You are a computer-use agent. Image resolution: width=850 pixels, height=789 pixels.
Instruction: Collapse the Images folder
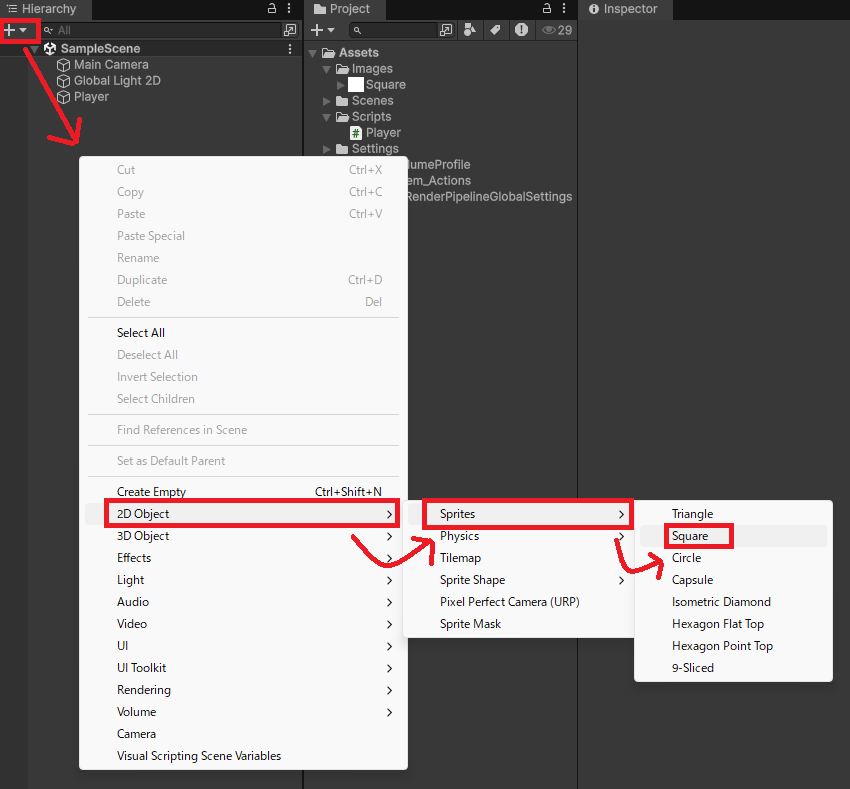pos(327,69)
